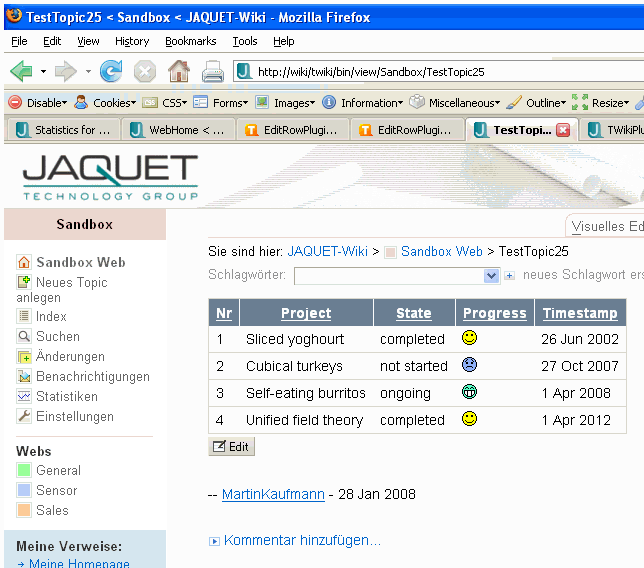Open the View menu
Image resolution: width=644 pixels, height=568 pixels.
pyautogui.click(x=88, y=41)
